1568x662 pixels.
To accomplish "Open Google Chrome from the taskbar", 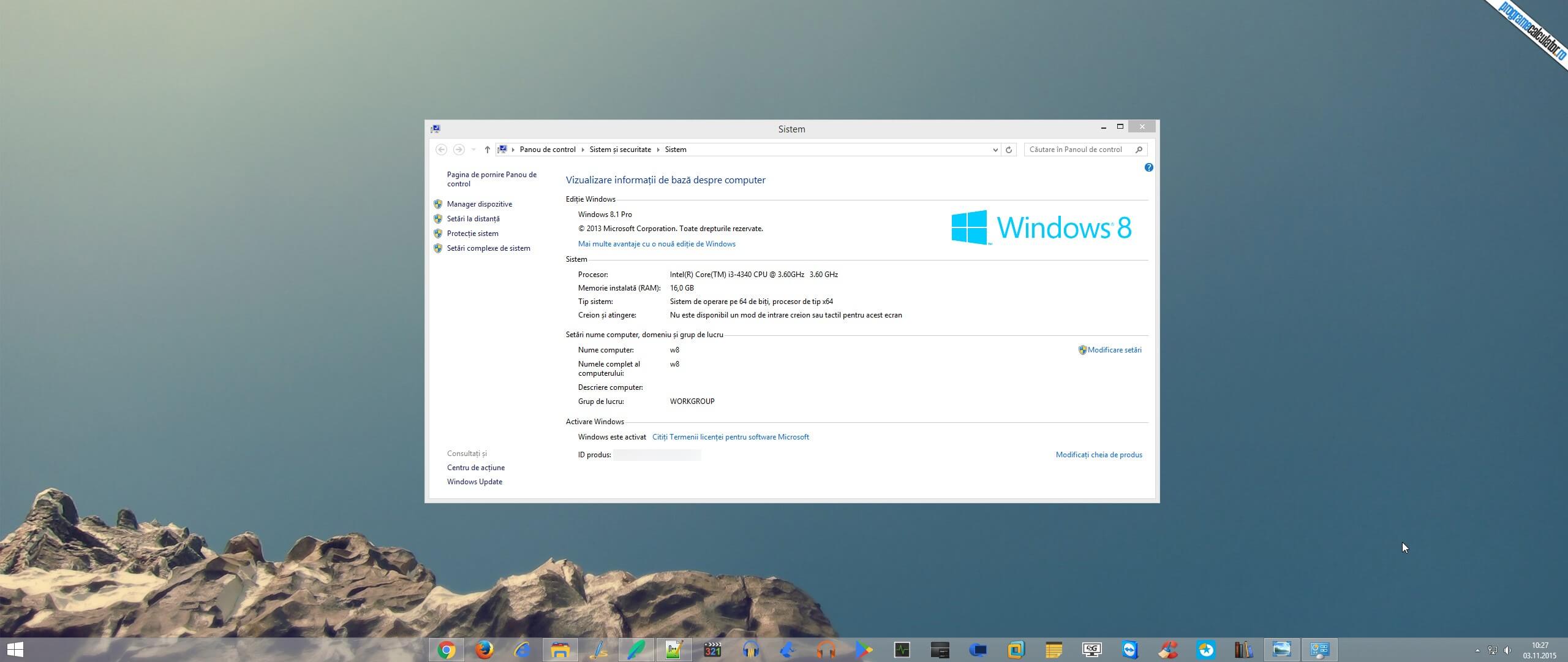I will click(x=447, y=650).
